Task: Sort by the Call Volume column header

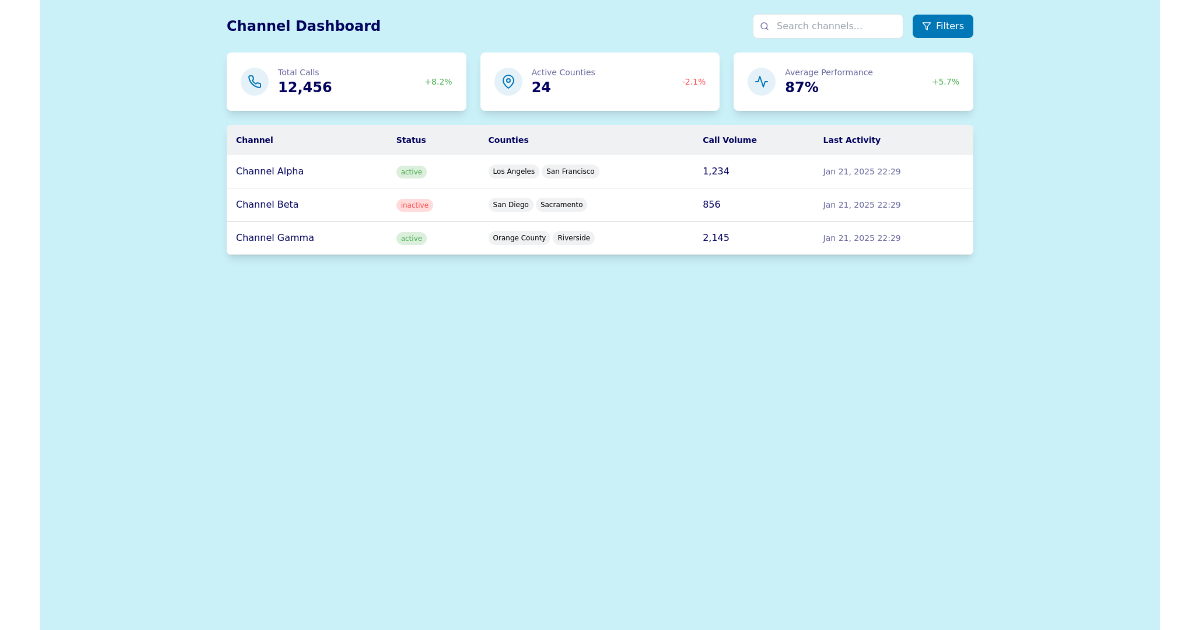Action: point(729,140)
